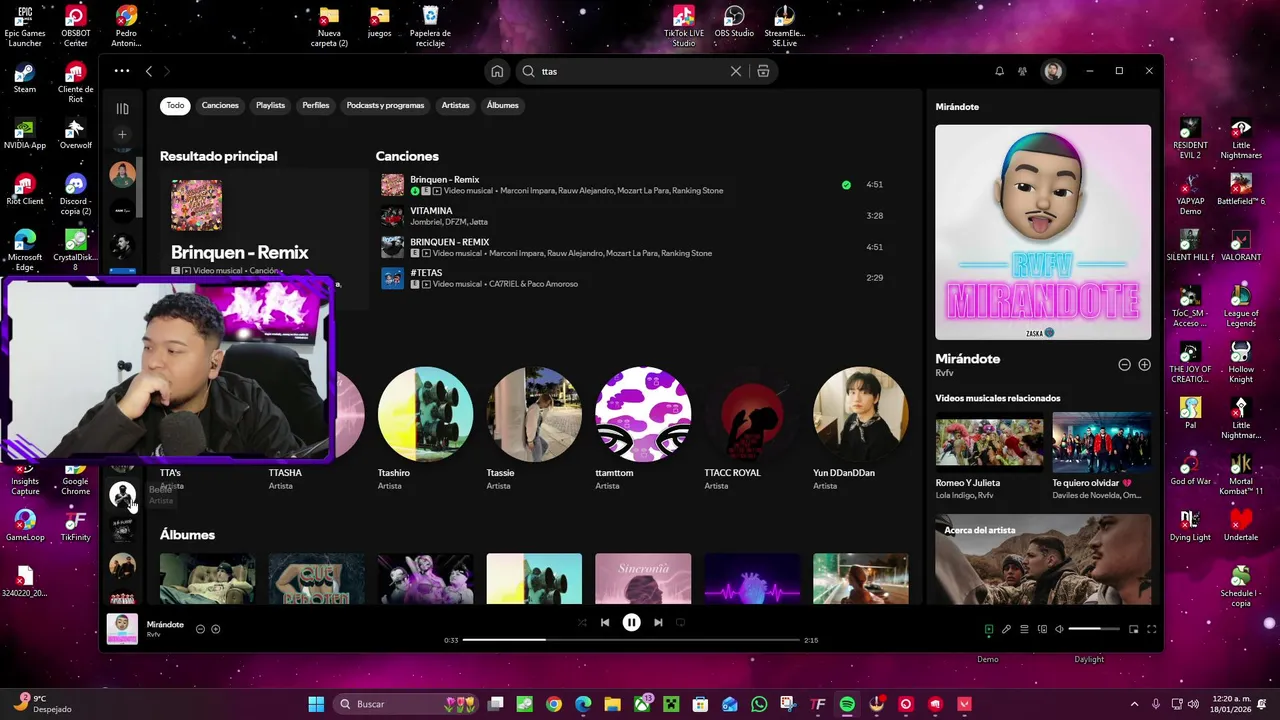Screen dimensions: 1280x720
Task: Select the Todo filter chip
Action: pyautogui.click(x=175, y=105)
